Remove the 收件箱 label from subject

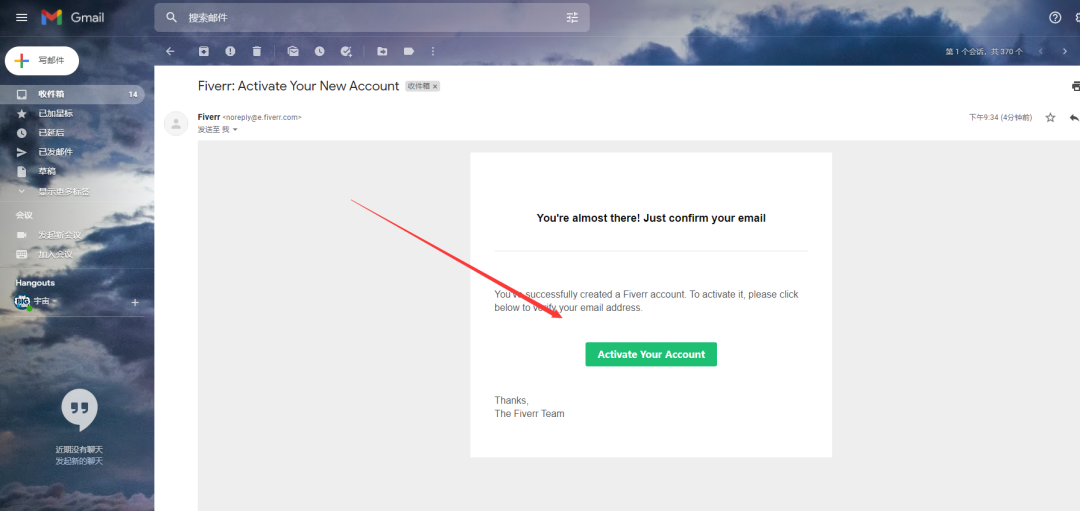pyautogui.click(x=435, y=87)
